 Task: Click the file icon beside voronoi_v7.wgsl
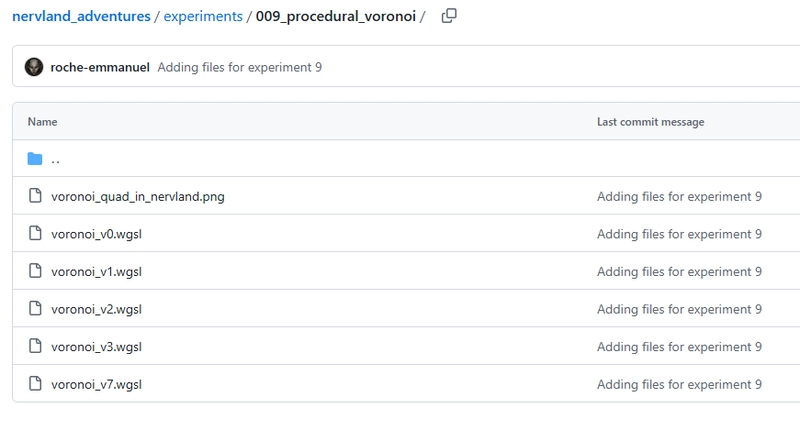[35, 384]
